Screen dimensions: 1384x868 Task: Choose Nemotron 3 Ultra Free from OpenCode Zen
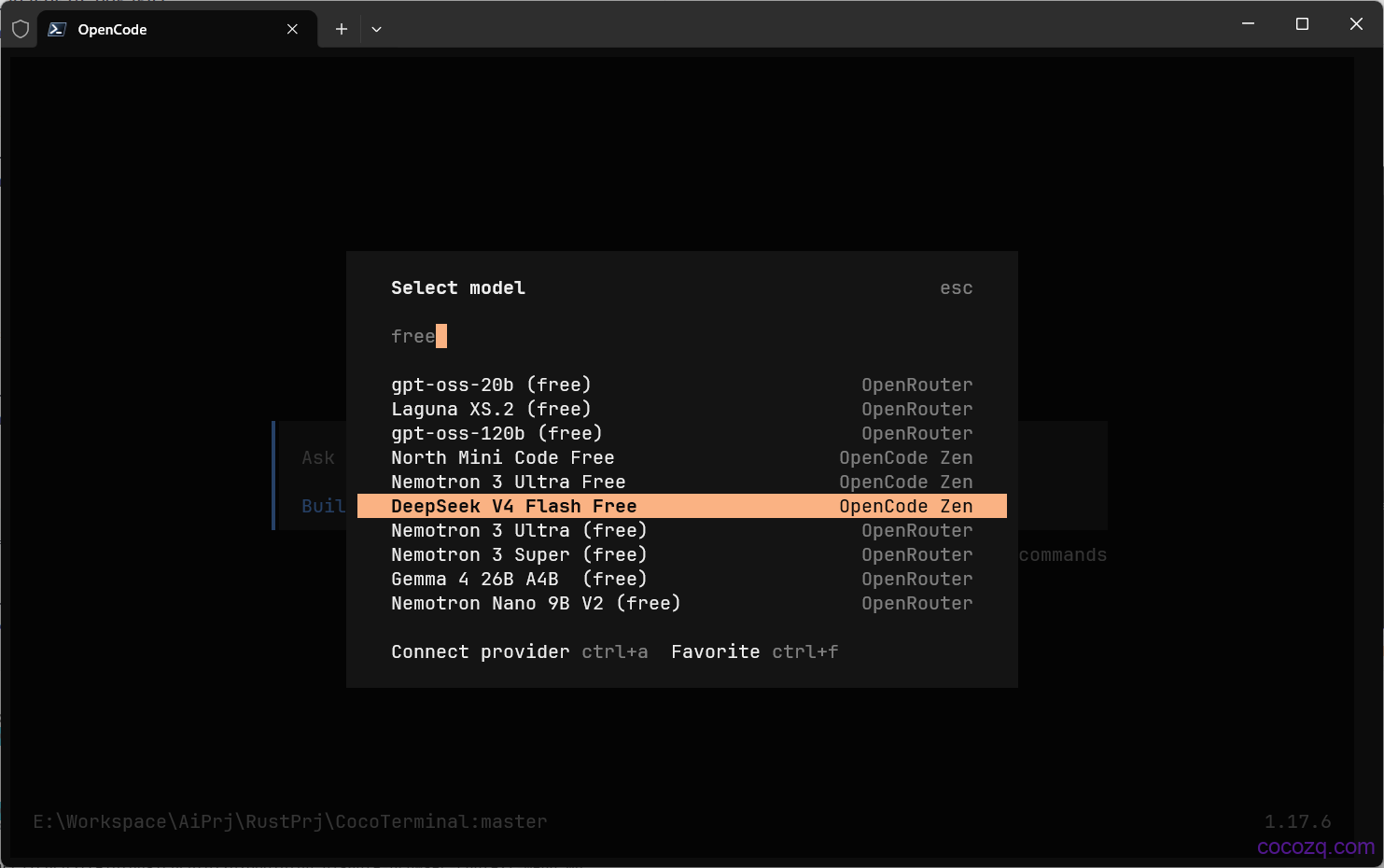point(682,482)
